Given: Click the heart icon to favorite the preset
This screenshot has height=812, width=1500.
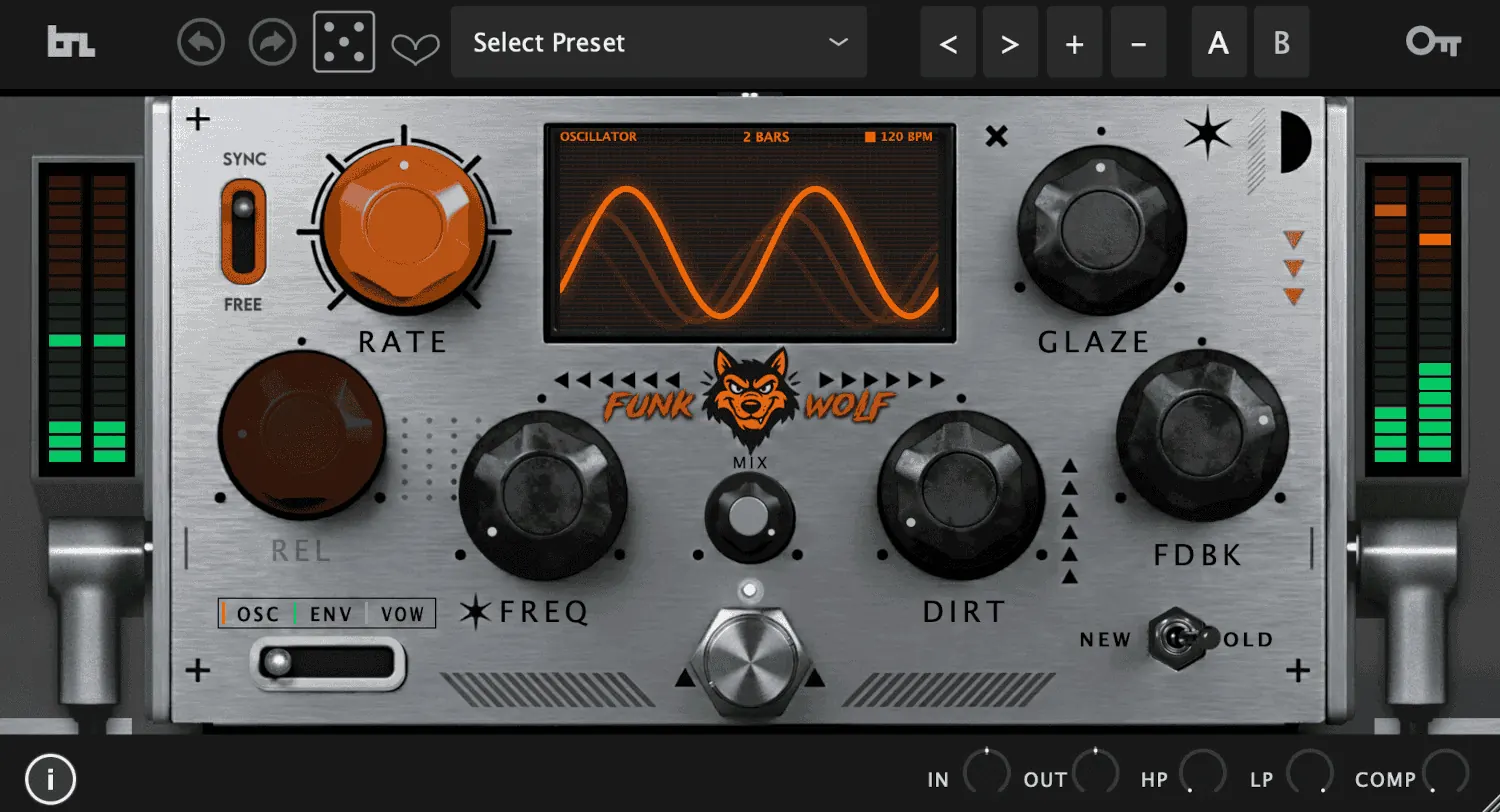Looking at the screenshot, I should [415, 45].
